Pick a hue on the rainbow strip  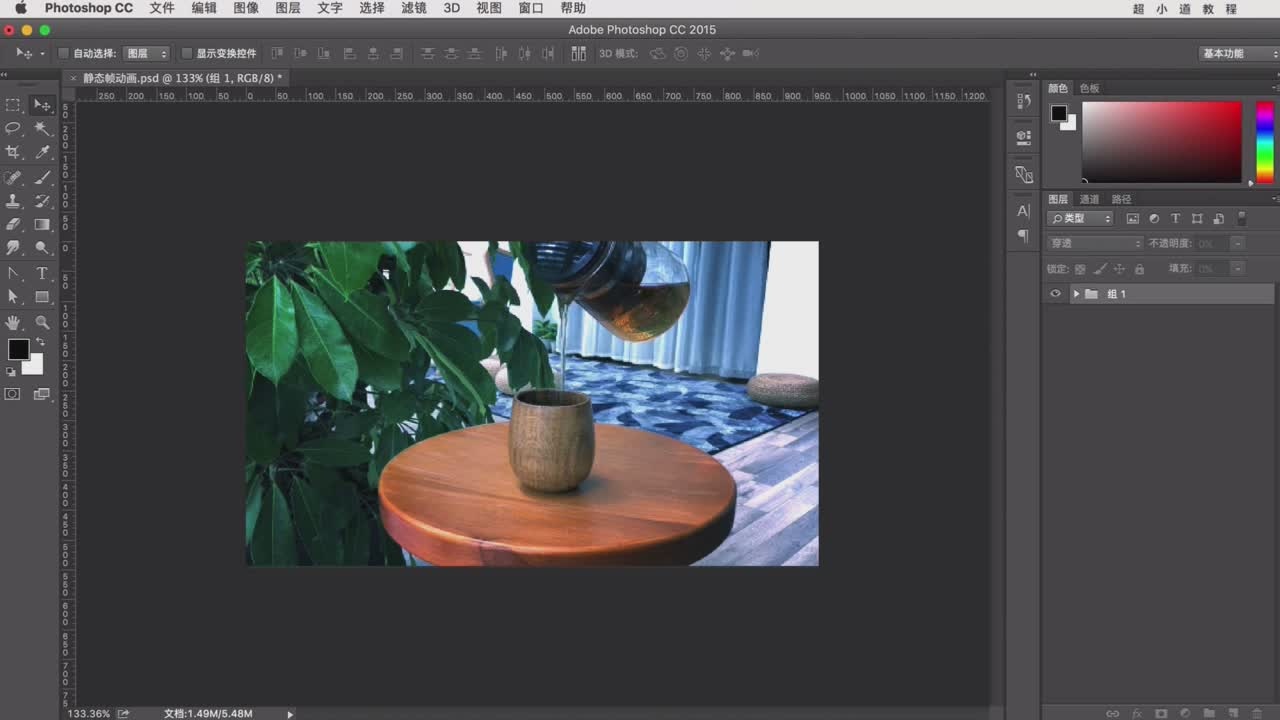coord(1265,142)
